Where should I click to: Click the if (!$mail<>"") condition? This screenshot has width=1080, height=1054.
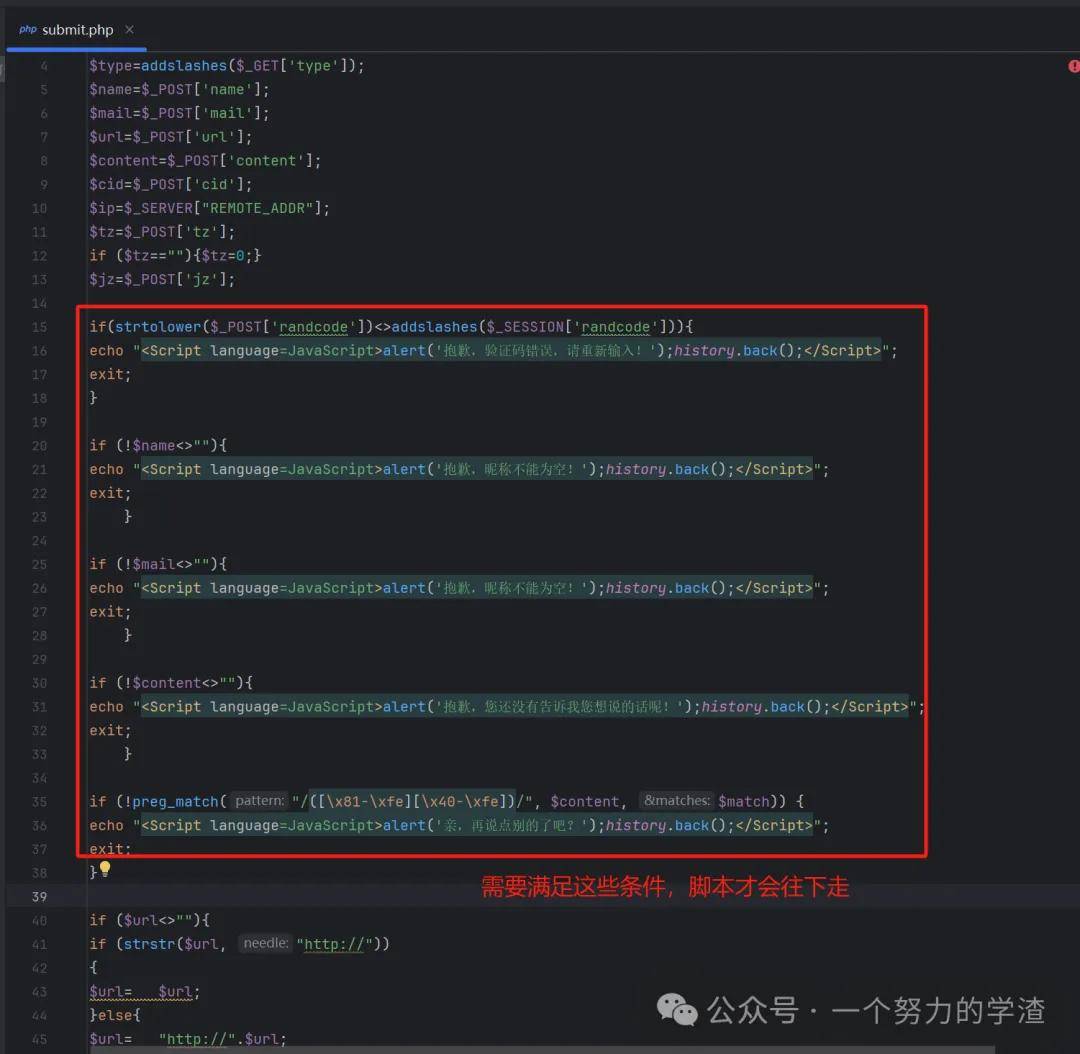[158, 564]
